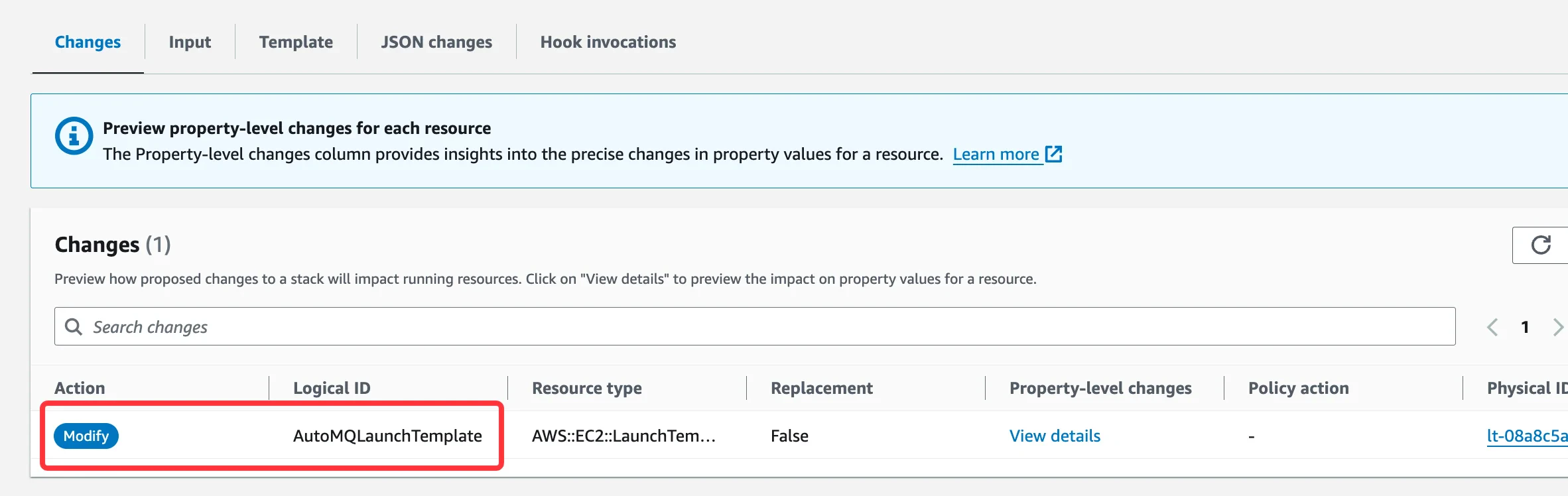Click the refresh changes icon button
This screenshot has height=496, width=1568.
[x=1540, y=245]
